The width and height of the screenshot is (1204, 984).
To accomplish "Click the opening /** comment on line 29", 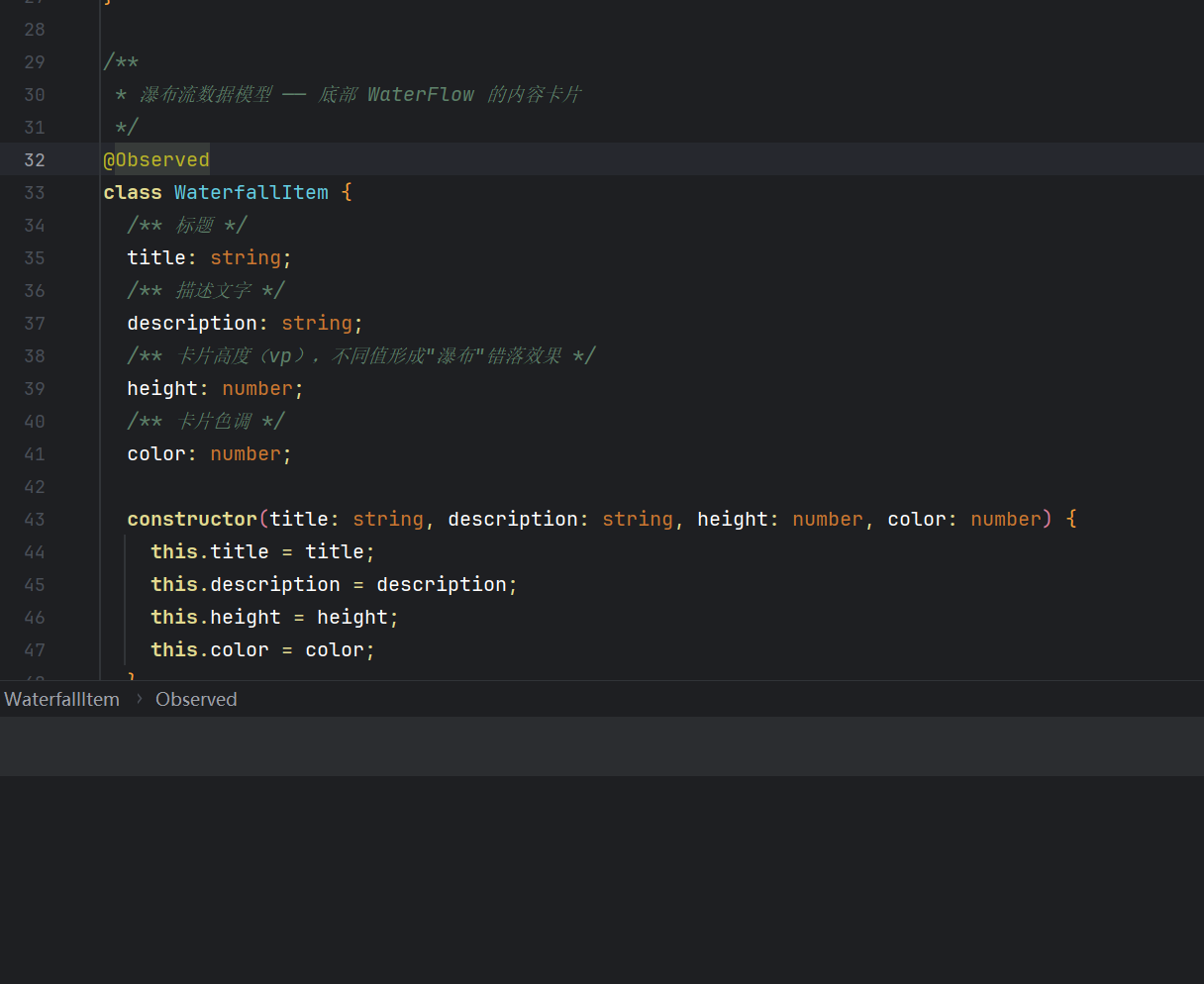I will point(121,61).
